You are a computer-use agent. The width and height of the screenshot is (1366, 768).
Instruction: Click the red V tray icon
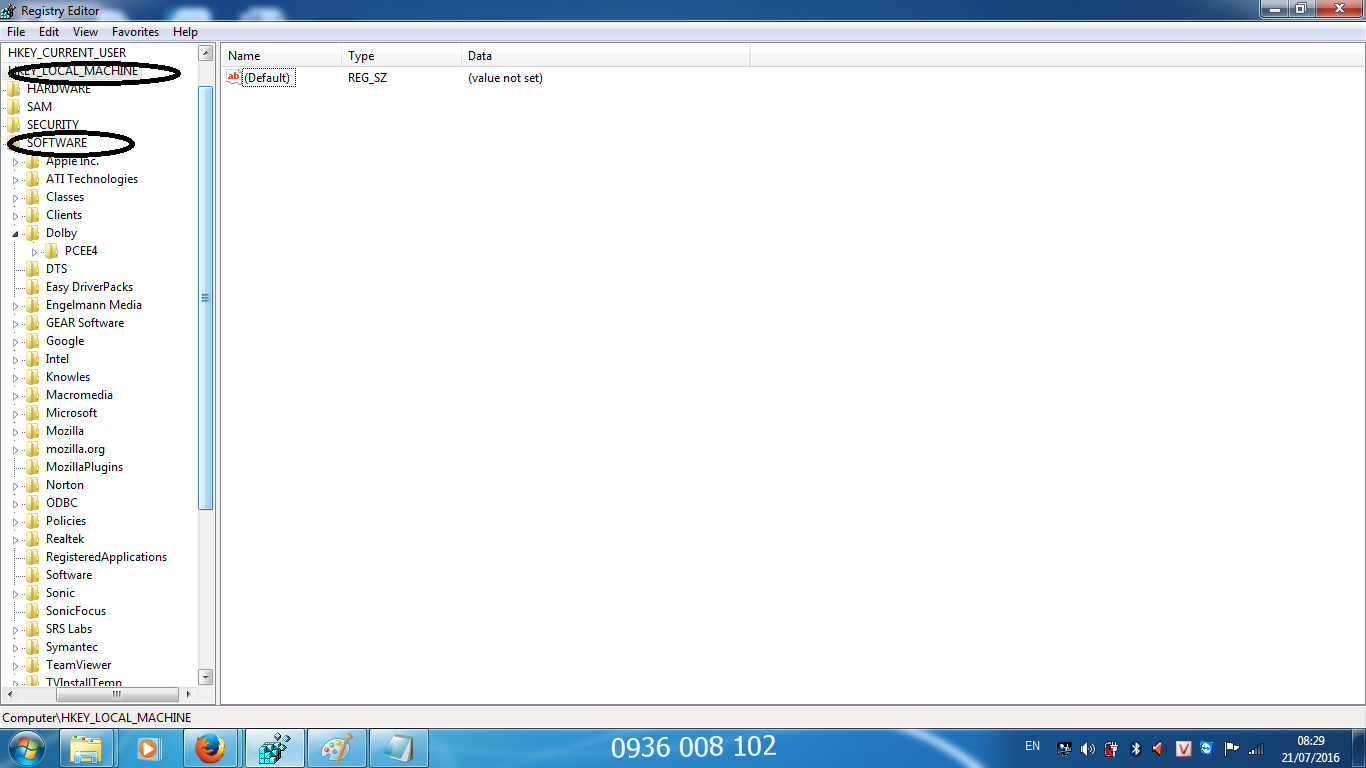pyautogui.click(x=1184, y=748)
